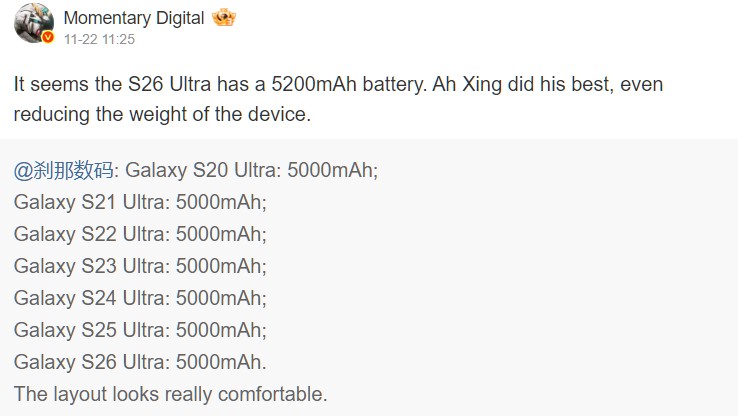Screen dimensions: 738x416
Task: Click the 'Galaxy S22 Ultra: 5000mAh' line
Action: click(141, 234)
